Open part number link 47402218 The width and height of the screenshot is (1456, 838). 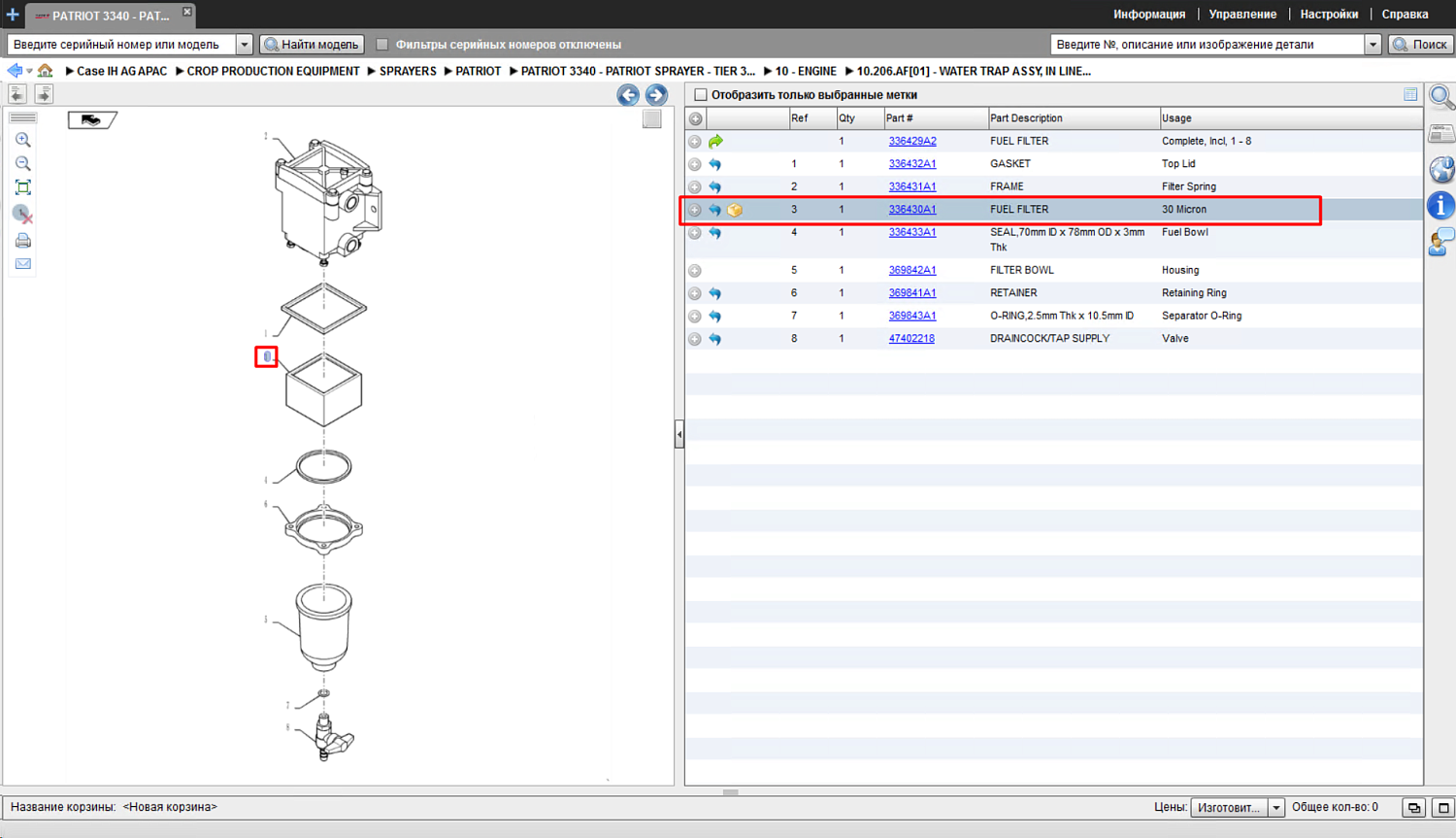(x=911, y=339)
